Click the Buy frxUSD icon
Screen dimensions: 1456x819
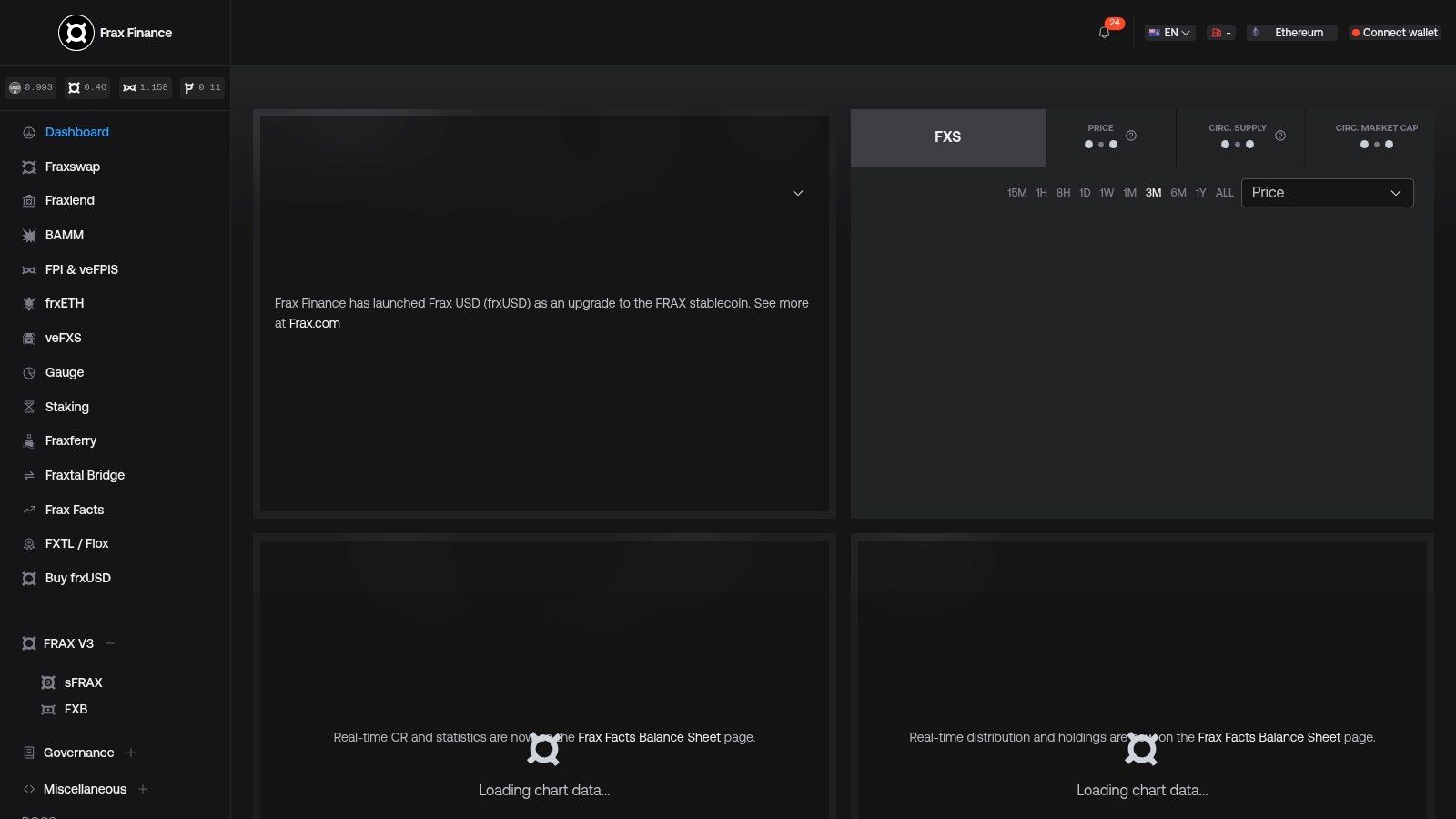[29, 579]
